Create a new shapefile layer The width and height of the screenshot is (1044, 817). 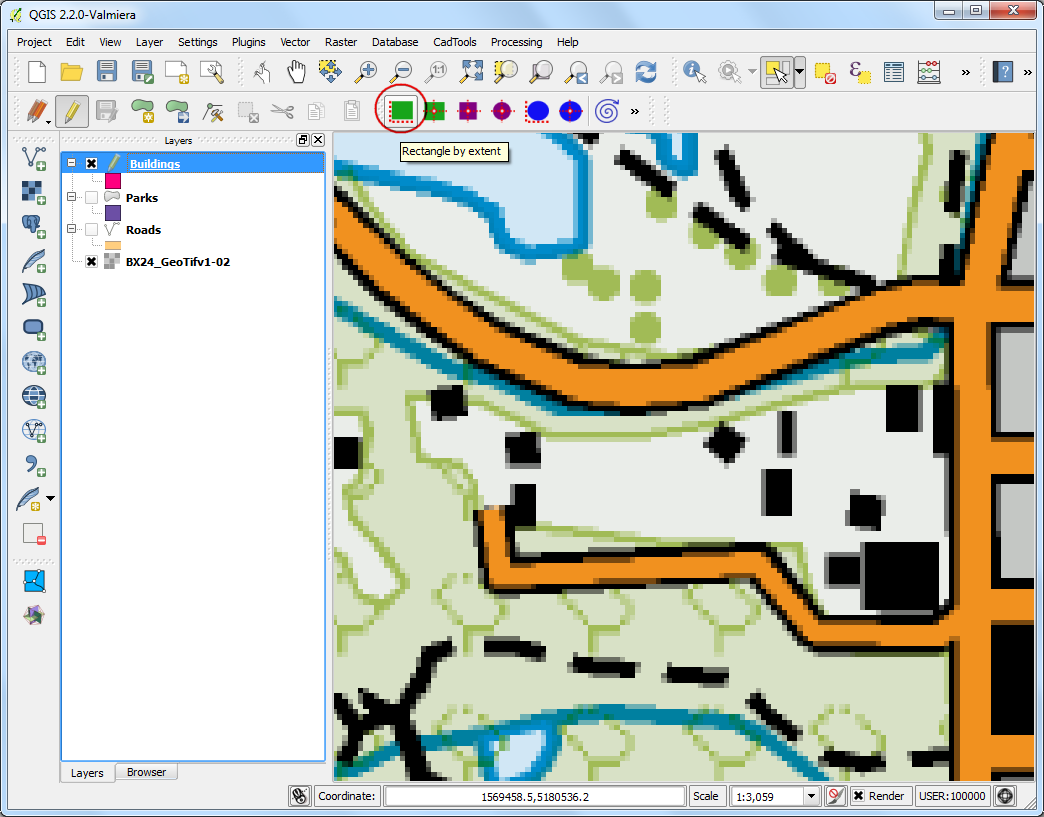29,499
